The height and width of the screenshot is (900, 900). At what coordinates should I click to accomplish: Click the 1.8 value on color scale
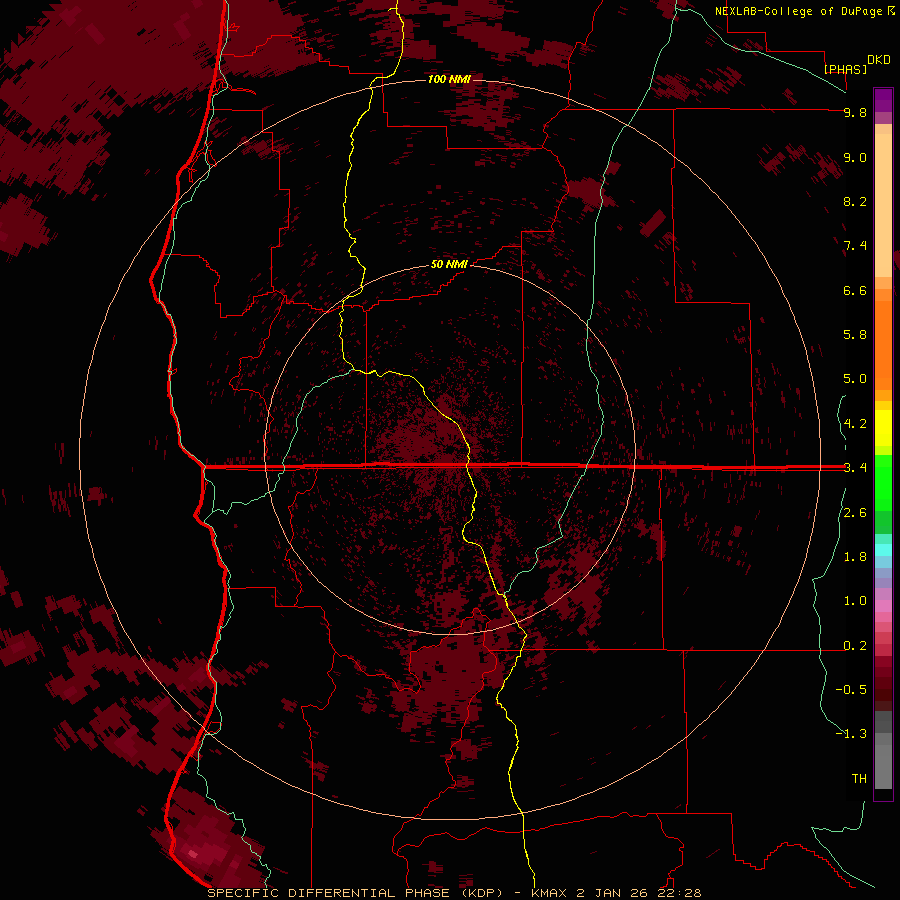[x=855, y=557]
